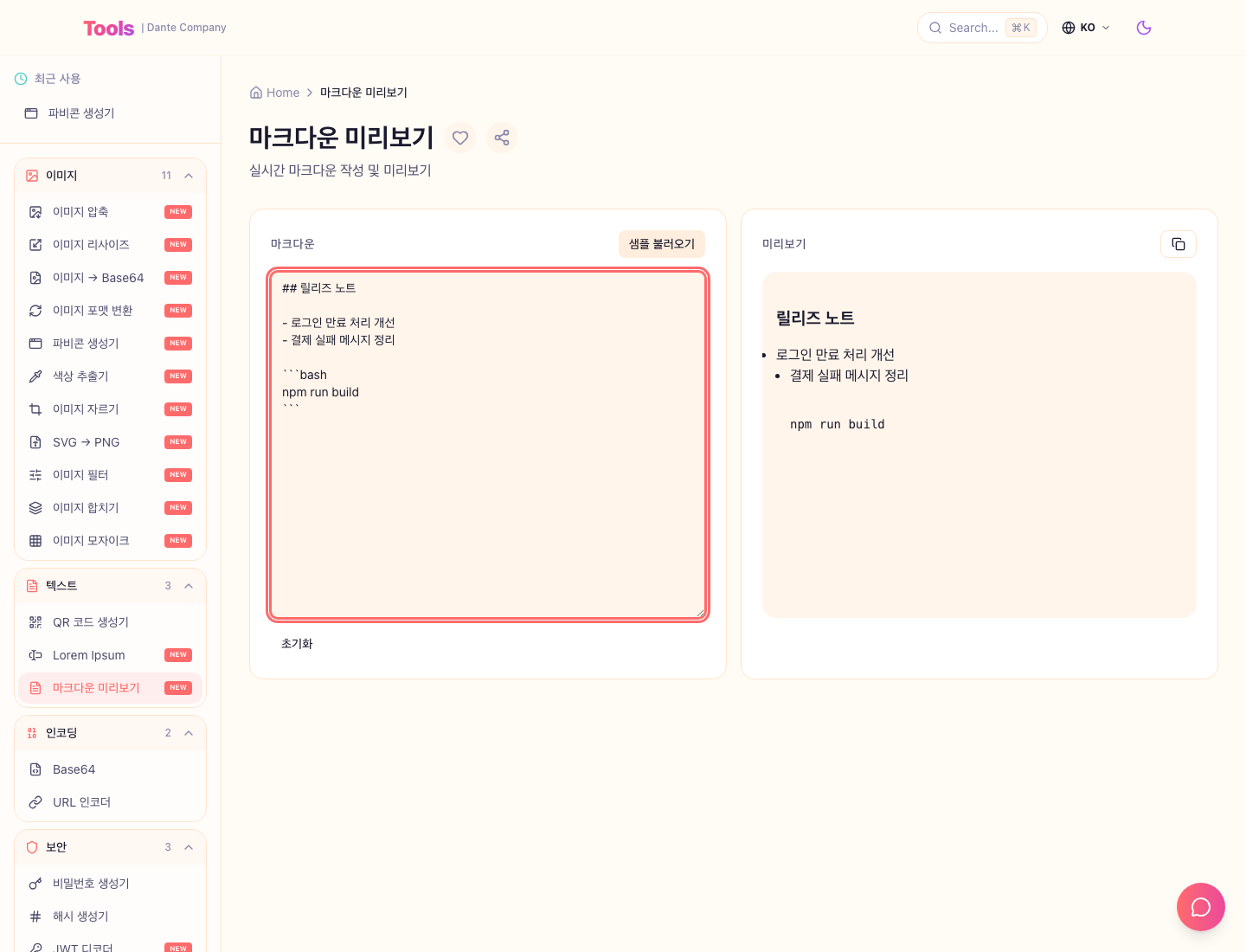Click Dante Company label

(187, 28)
